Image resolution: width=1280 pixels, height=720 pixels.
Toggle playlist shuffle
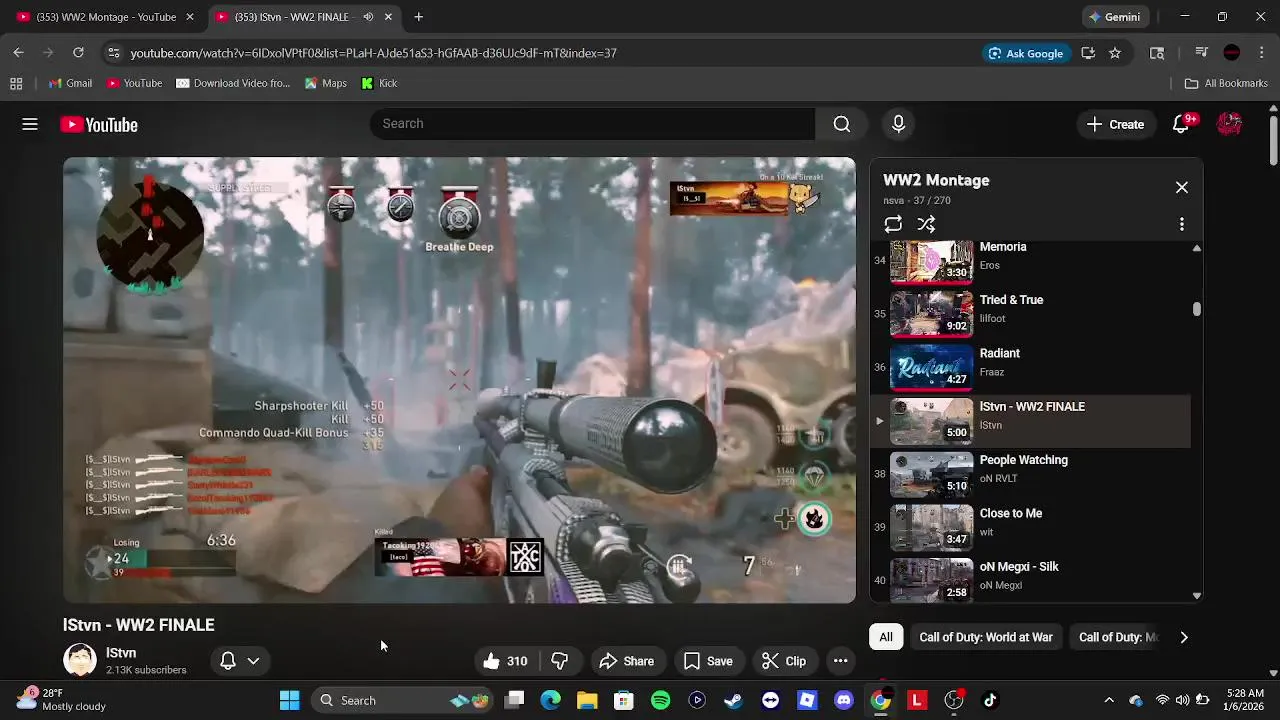(926, 224)
